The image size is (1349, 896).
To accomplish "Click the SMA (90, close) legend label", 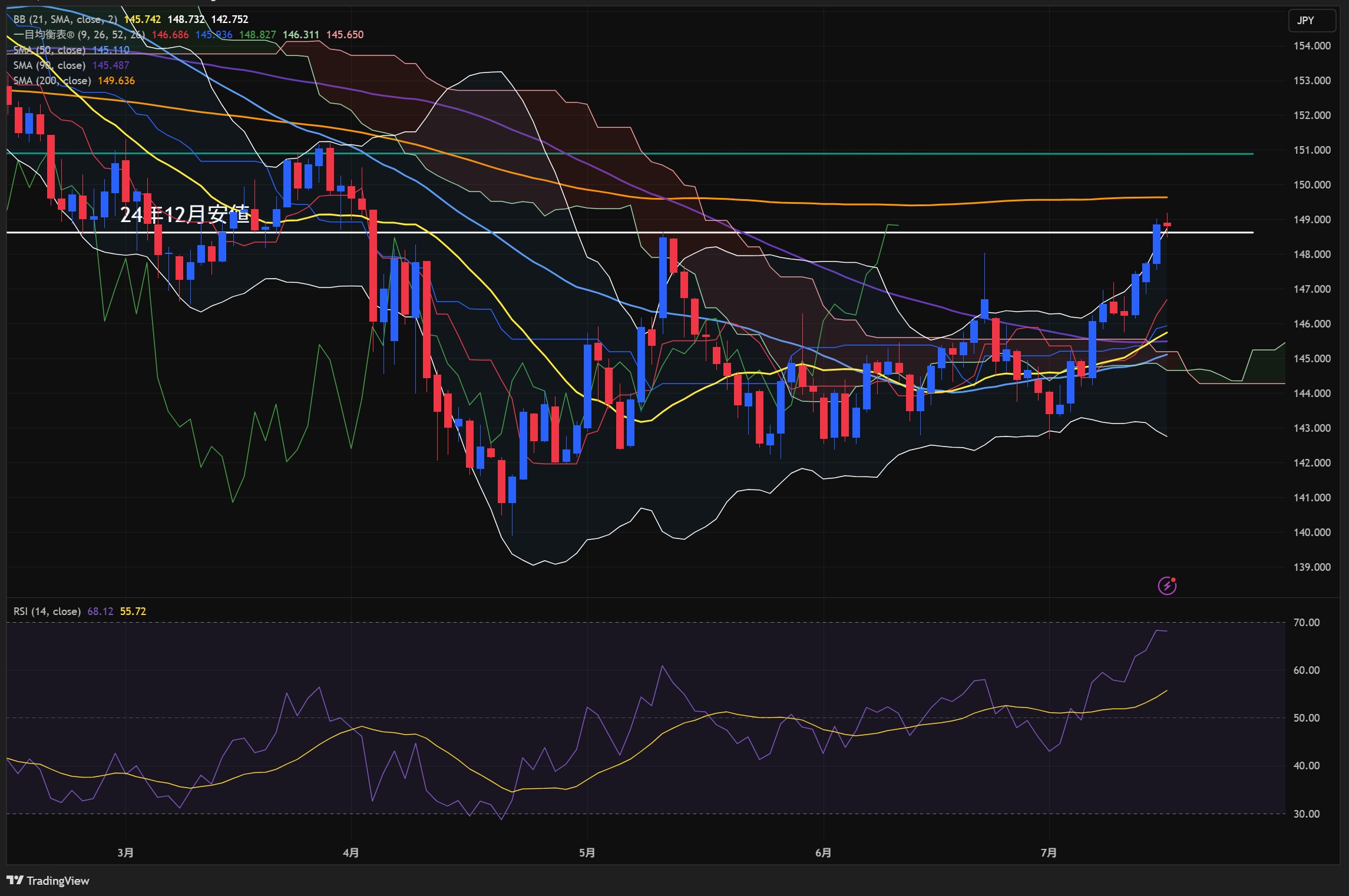I will [x=49, y=65].
